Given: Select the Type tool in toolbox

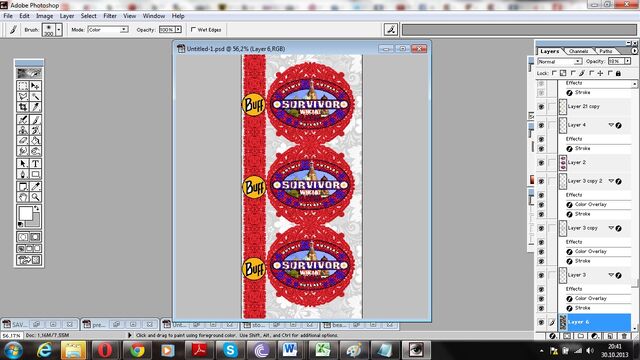Looking at the screenshot, I should tap(36, 164).
